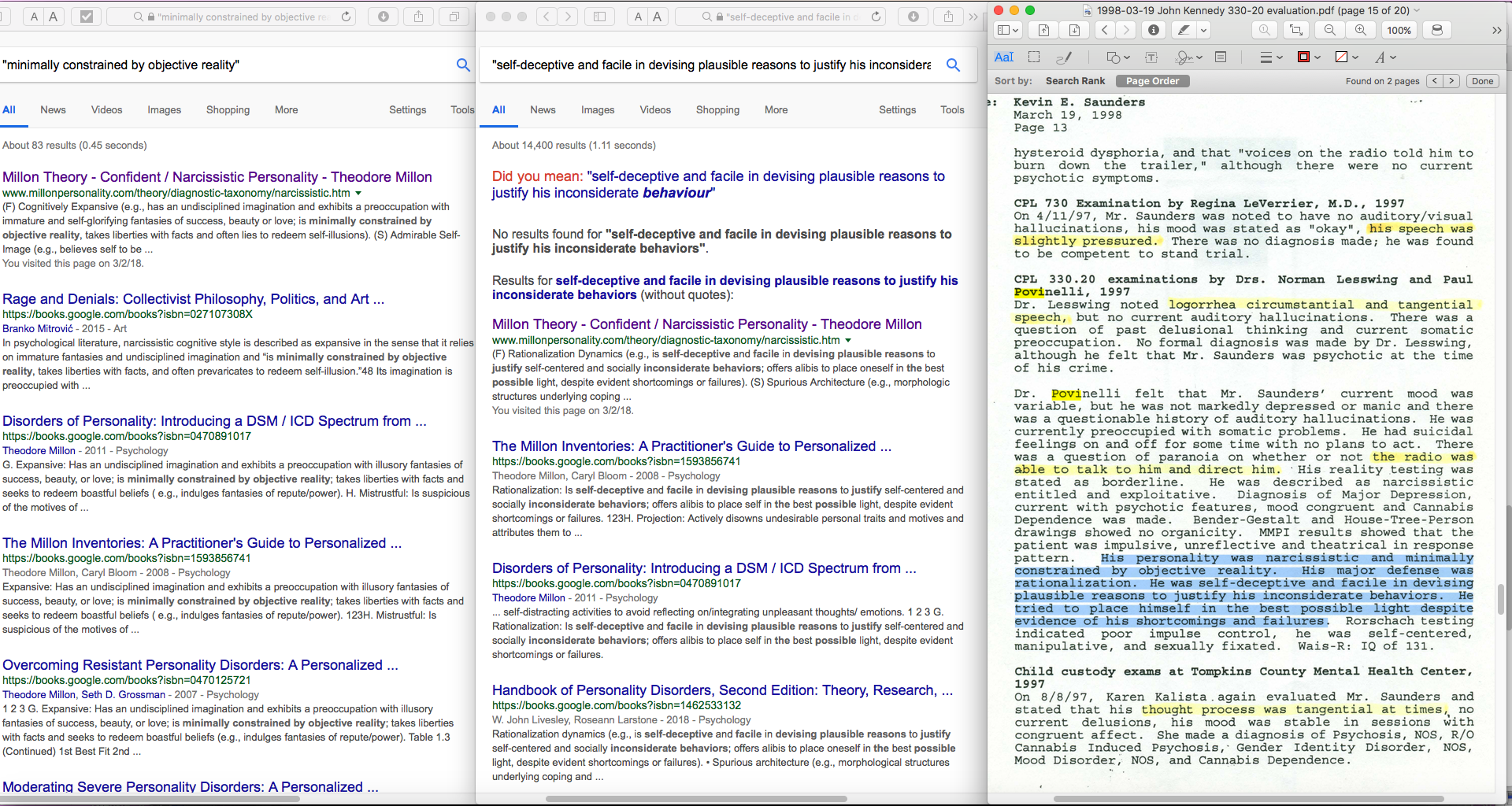The width and height of the screenshot is (1512, 806).
Task: Go forward with Preview's right chevron
Action: coord(1127,30)
